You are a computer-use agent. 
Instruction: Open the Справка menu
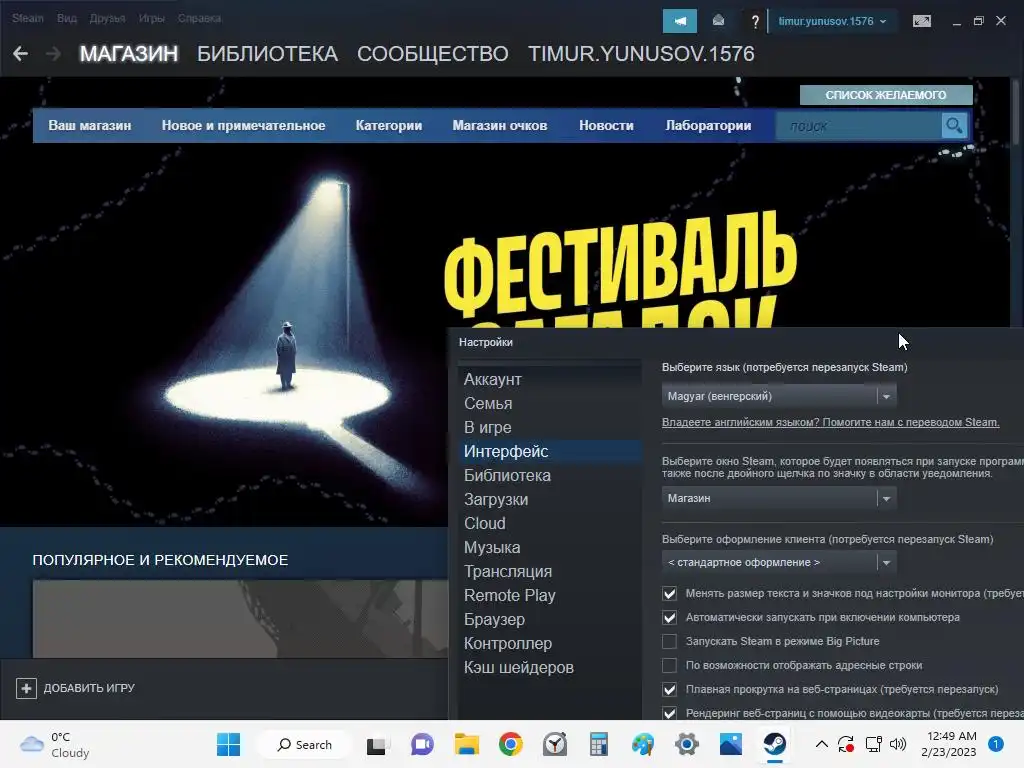(x=199, y=18)
